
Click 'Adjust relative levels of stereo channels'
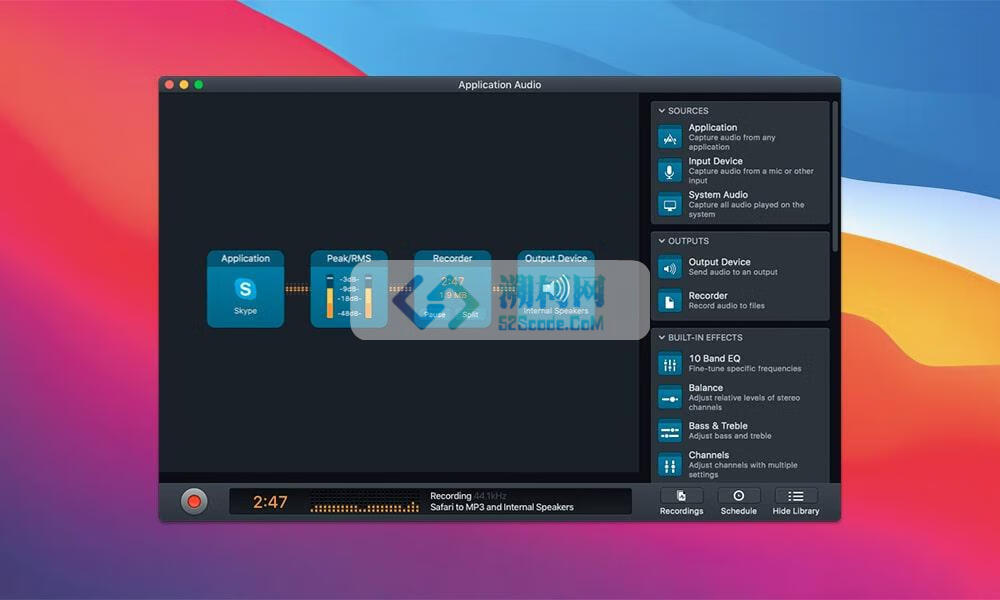click(744, 402)
